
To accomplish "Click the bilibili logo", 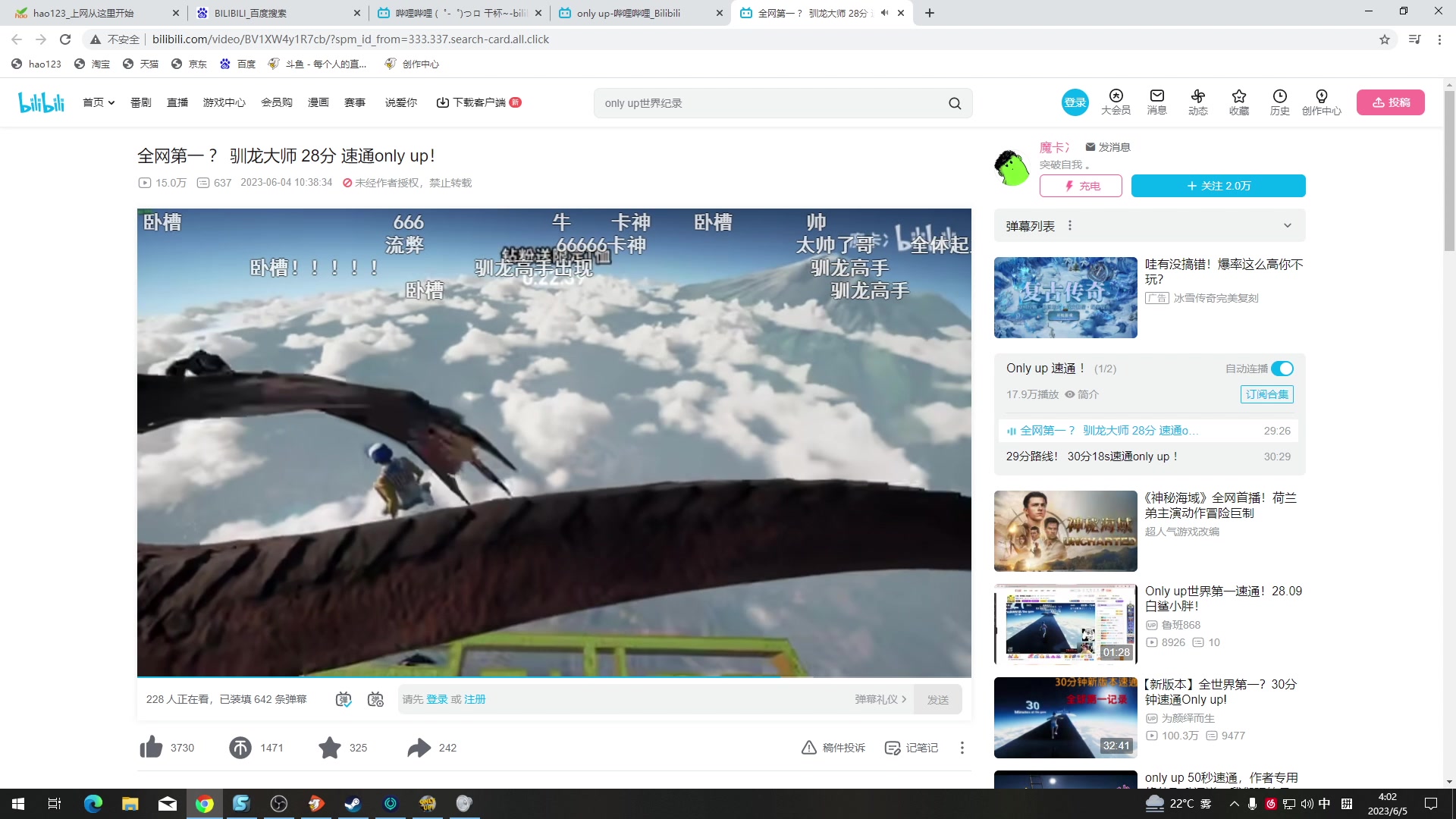I will 42,102.
